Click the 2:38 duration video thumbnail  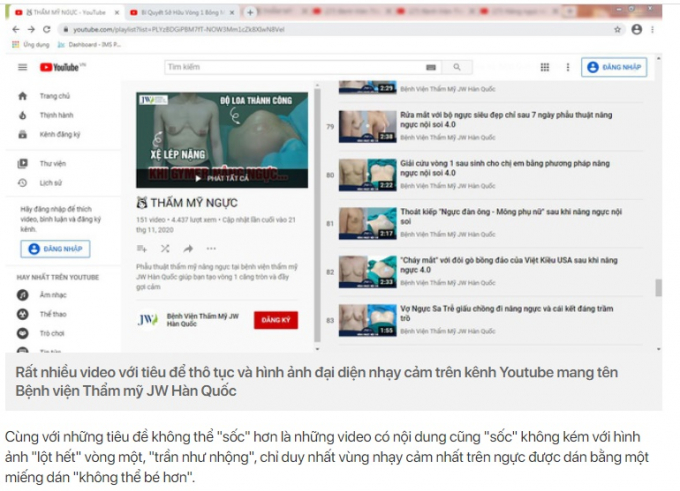367,127
